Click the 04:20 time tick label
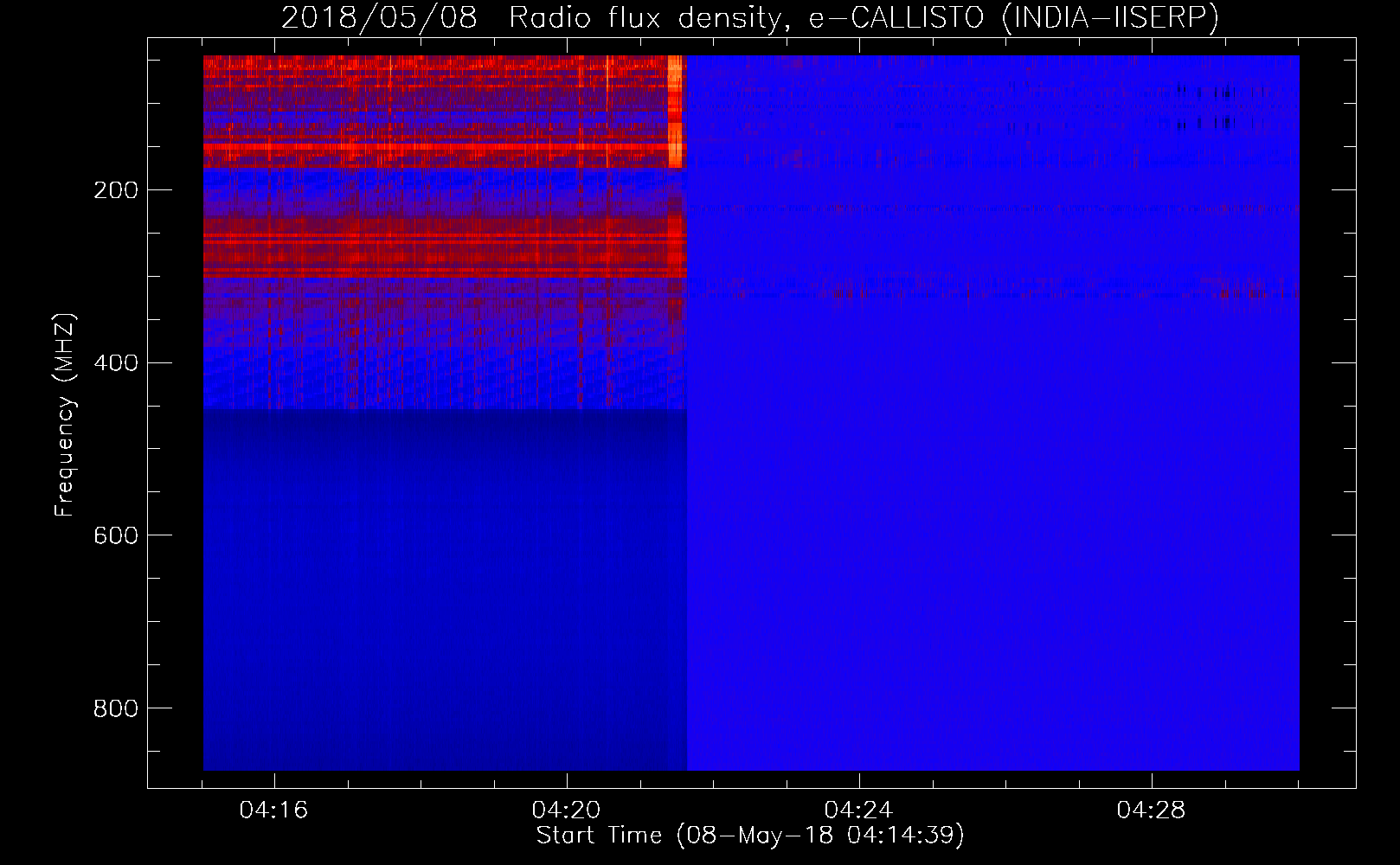This screenshot has height=865, width=1400. point(567,811)
